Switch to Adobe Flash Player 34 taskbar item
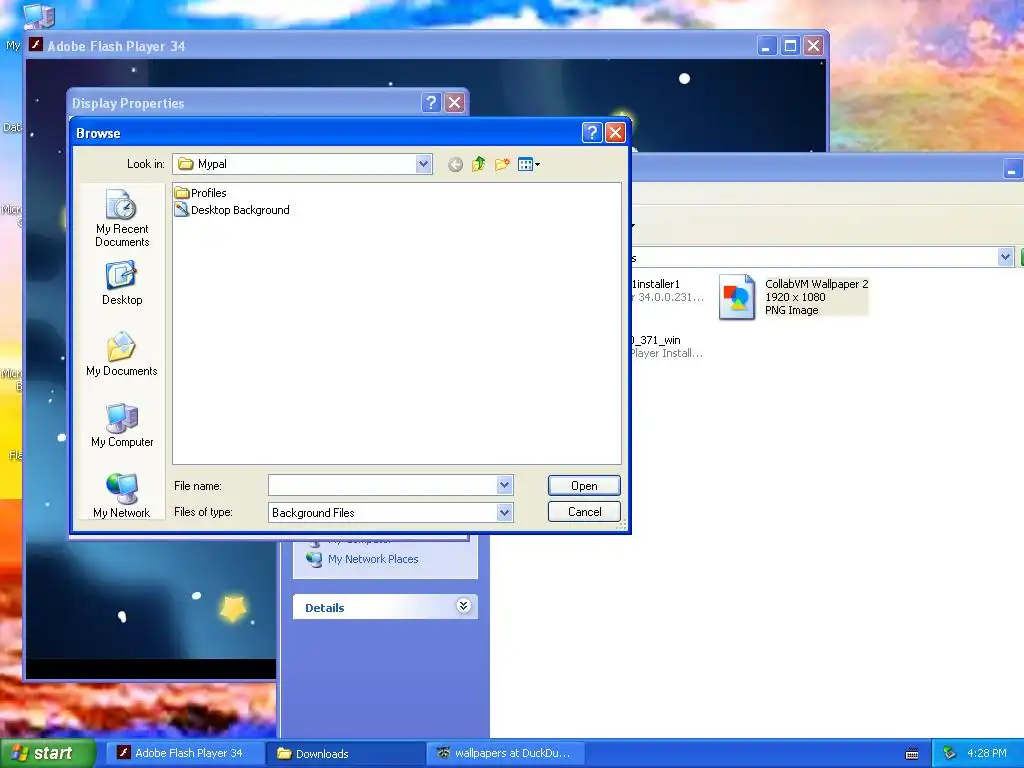 pyautogui.click(x=186, y=753)
